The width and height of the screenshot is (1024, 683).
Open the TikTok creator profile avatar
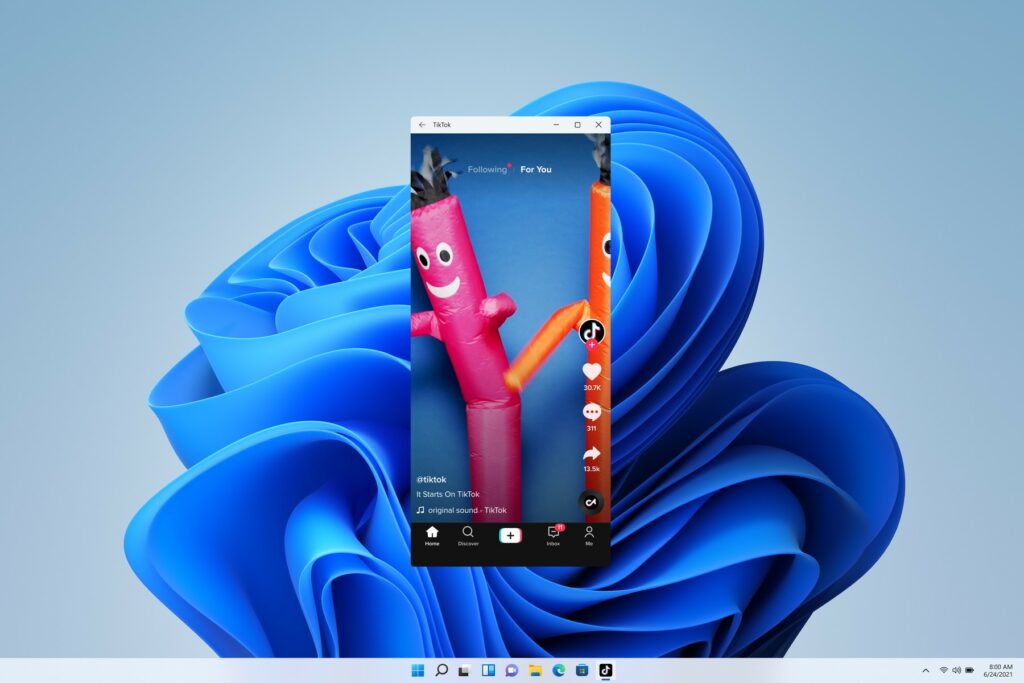pyautogui.click(x=592, y=332)
